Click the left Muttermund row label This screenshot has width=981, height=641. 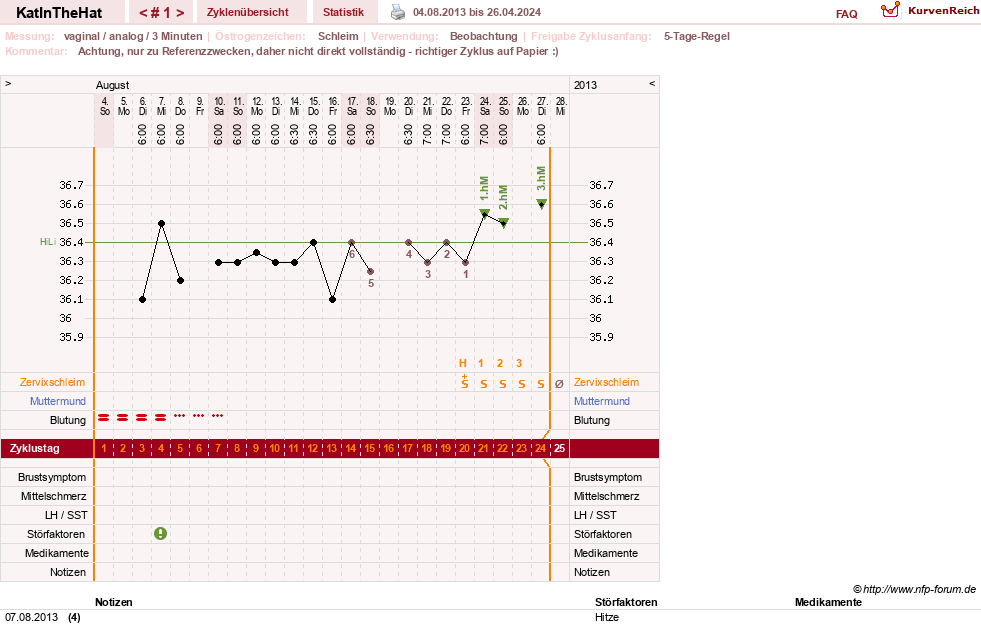coord(58,401)
